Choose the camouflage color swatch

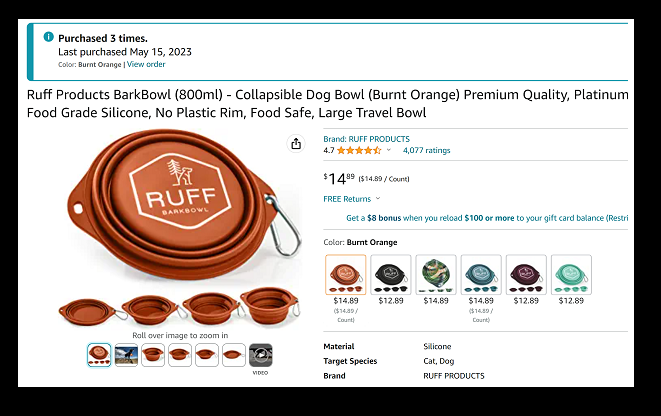[x=436, y=274]
